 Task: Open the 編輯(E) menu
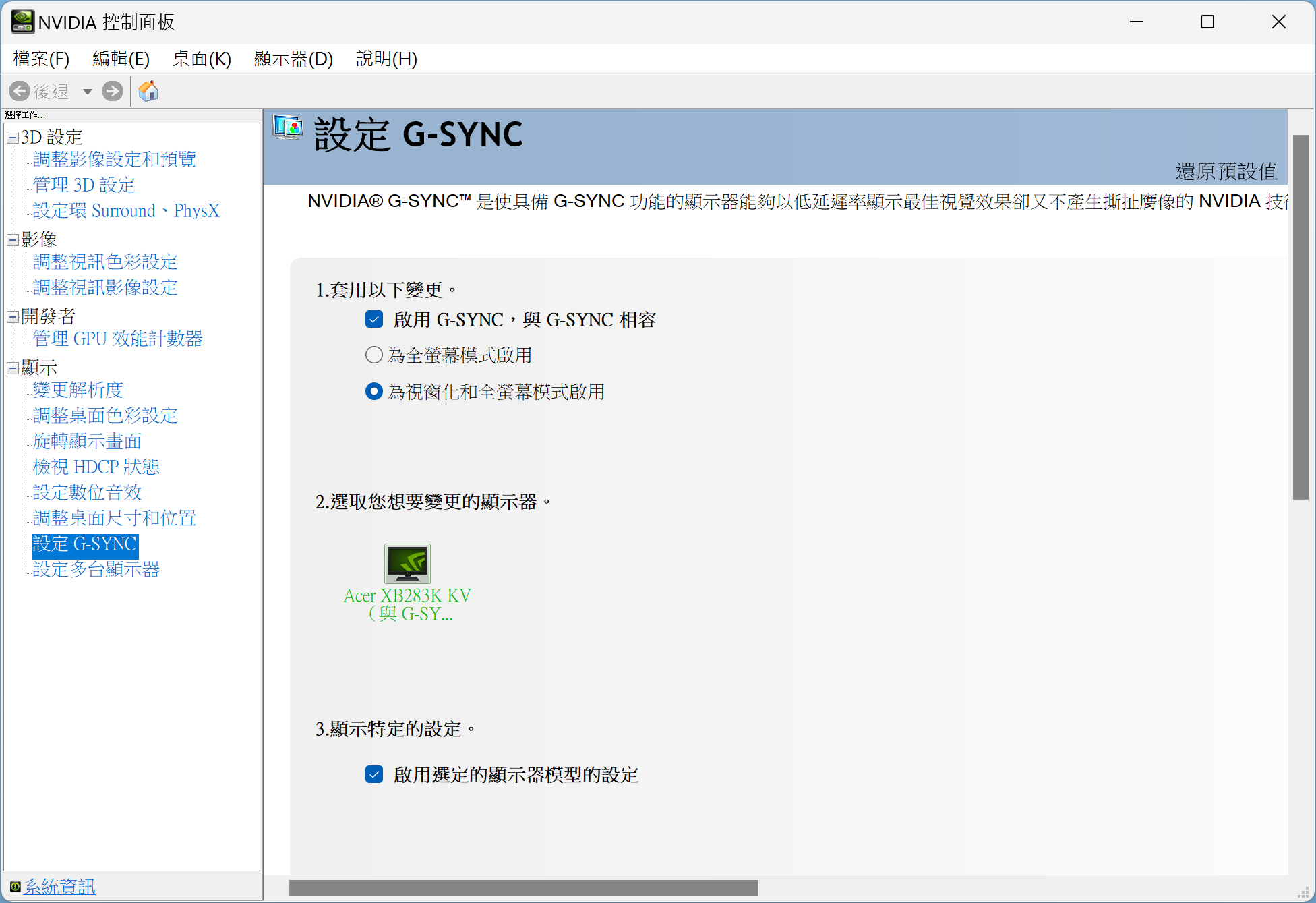(121, 59)
